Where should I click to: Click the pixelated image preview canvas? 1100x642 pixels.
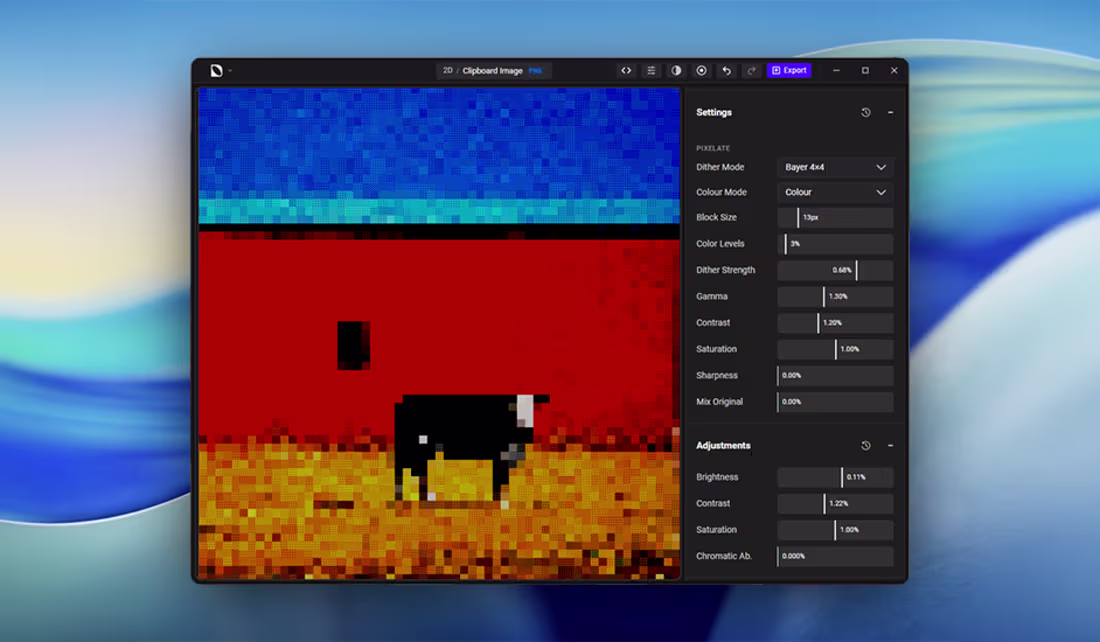439,333
